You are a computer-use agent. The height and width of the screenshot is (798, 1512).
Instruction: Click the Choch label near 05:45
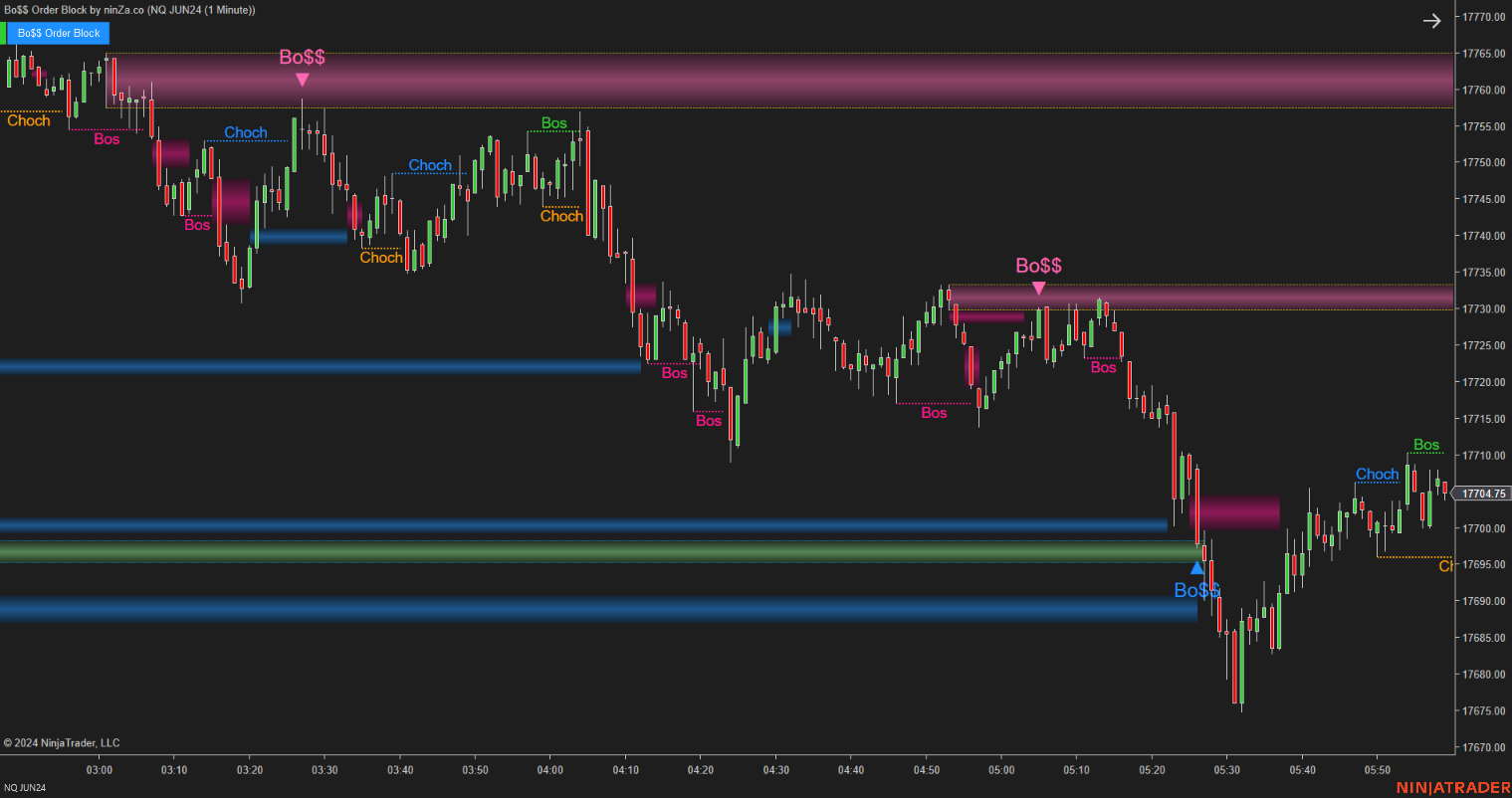click(1377, 475)
